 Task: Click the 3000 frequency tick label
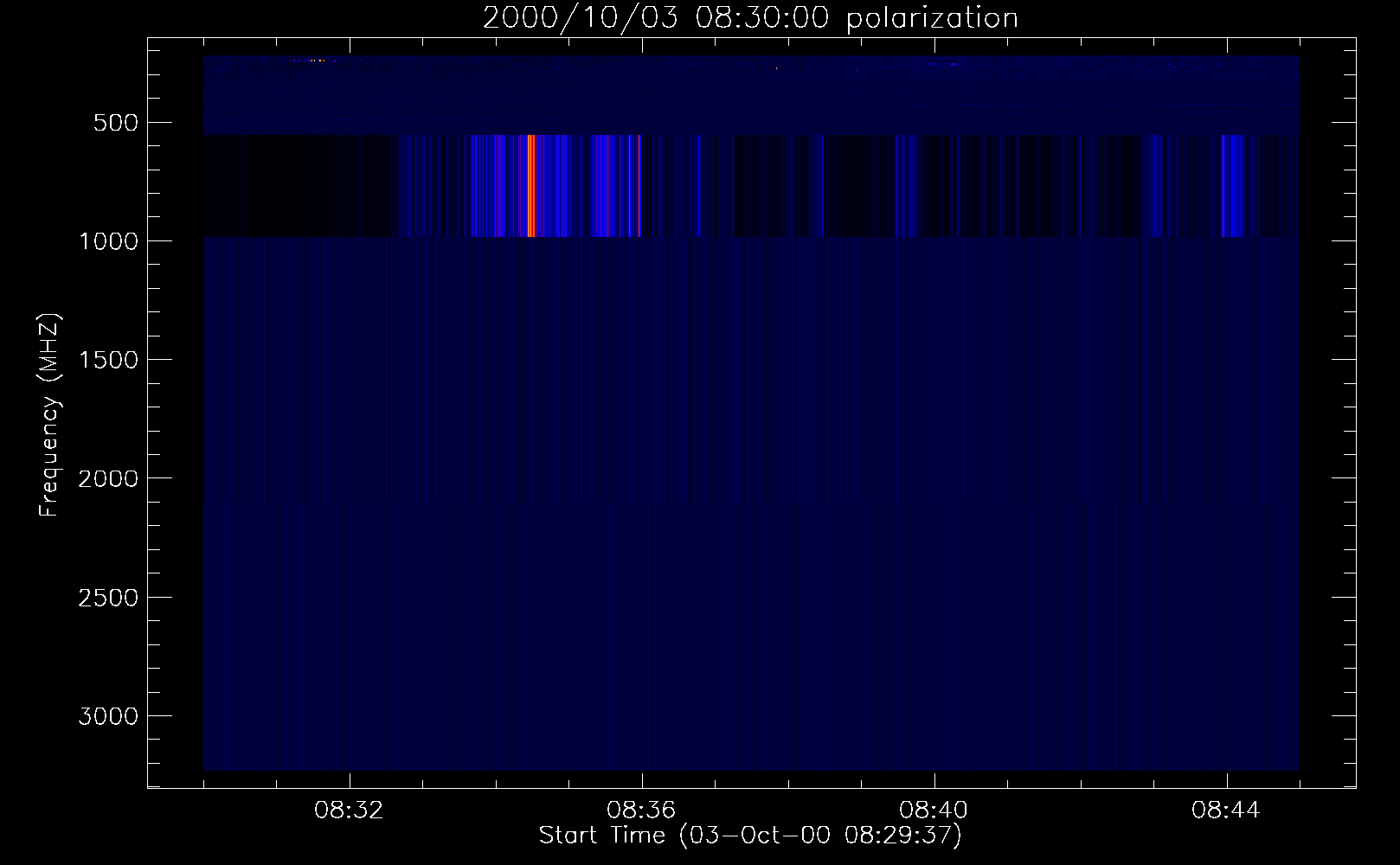click(107, 716)
